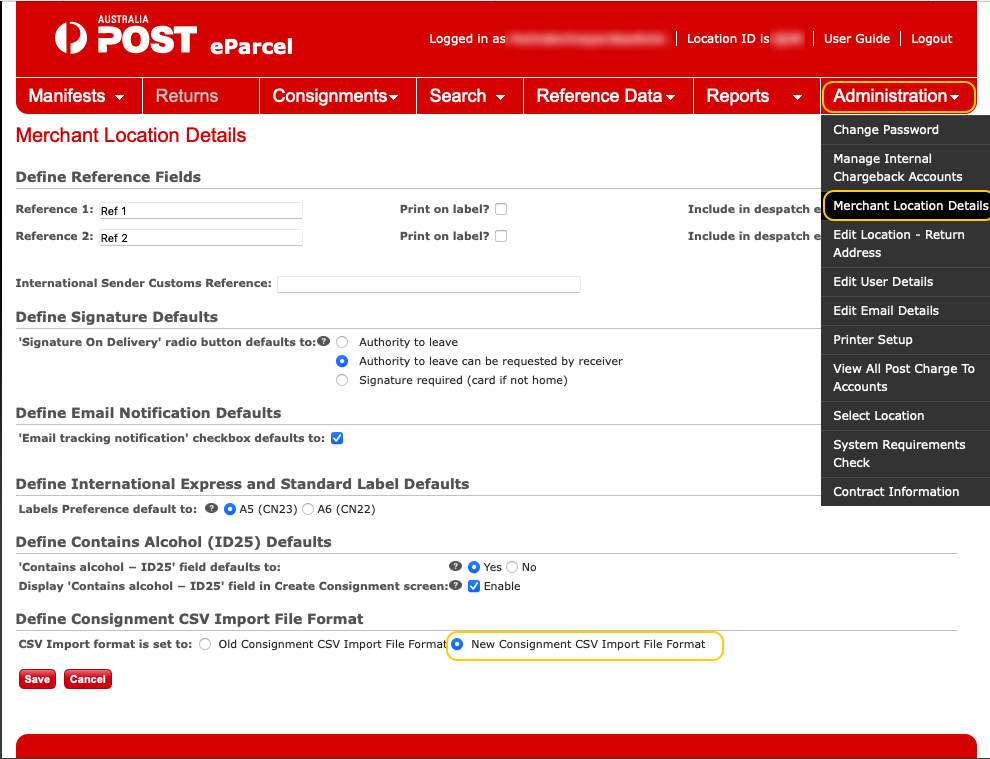
Task: Select Authority to leave can be requested by receiver
Action: pyautogui.click(x=342, y=361)
